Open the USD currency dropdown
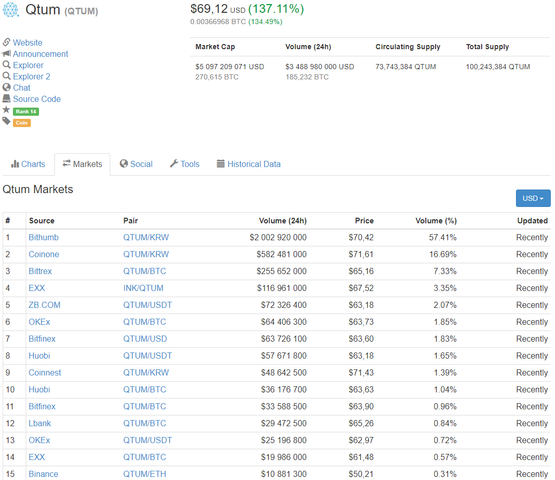 click(533, 198)
